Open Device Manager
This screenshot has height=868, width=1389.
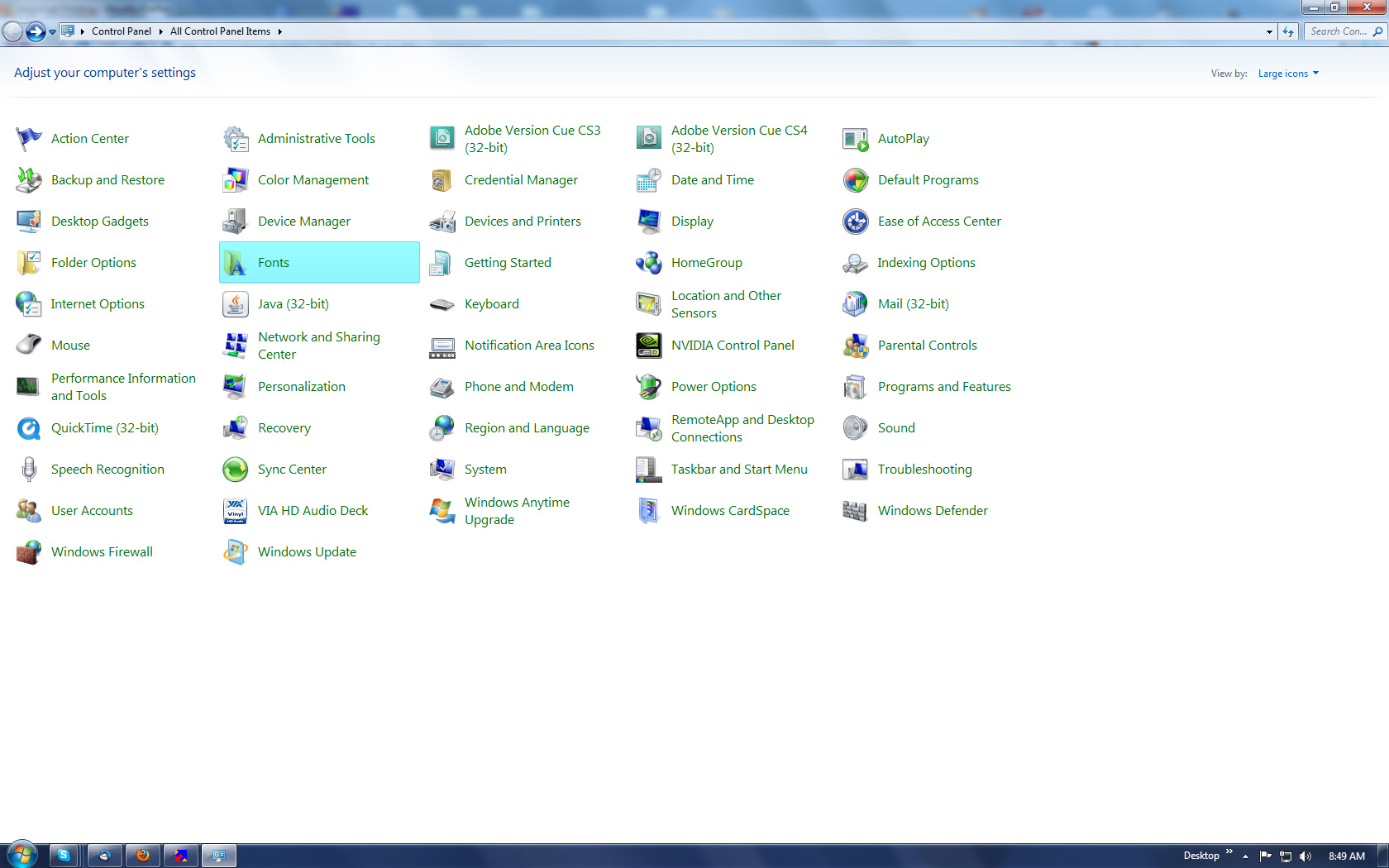(x=304, y=221)
